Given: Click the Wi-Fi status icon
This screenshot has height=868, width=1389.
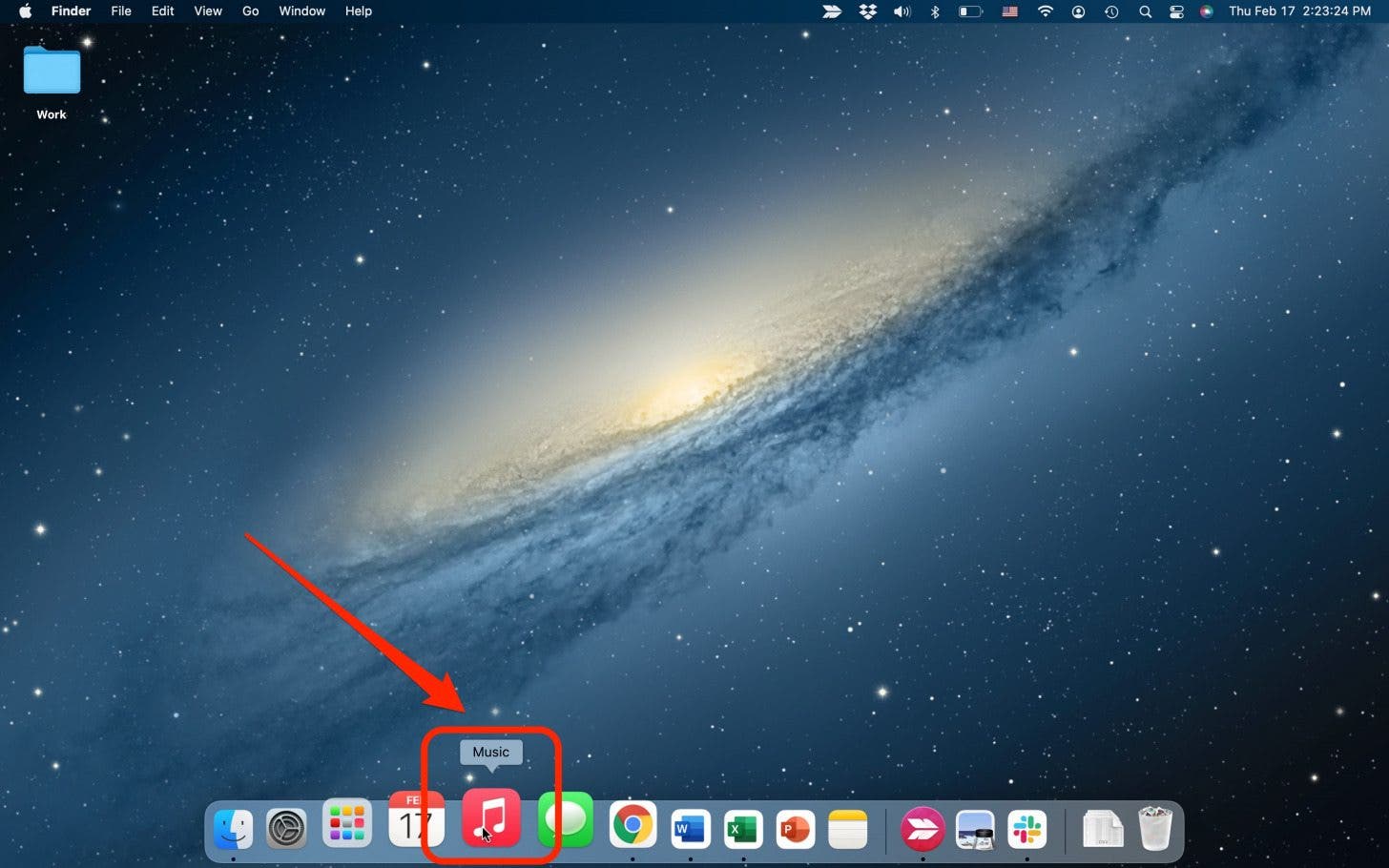Looking at the screenshot, I should pyautogui.click(x=1046, y=11).
